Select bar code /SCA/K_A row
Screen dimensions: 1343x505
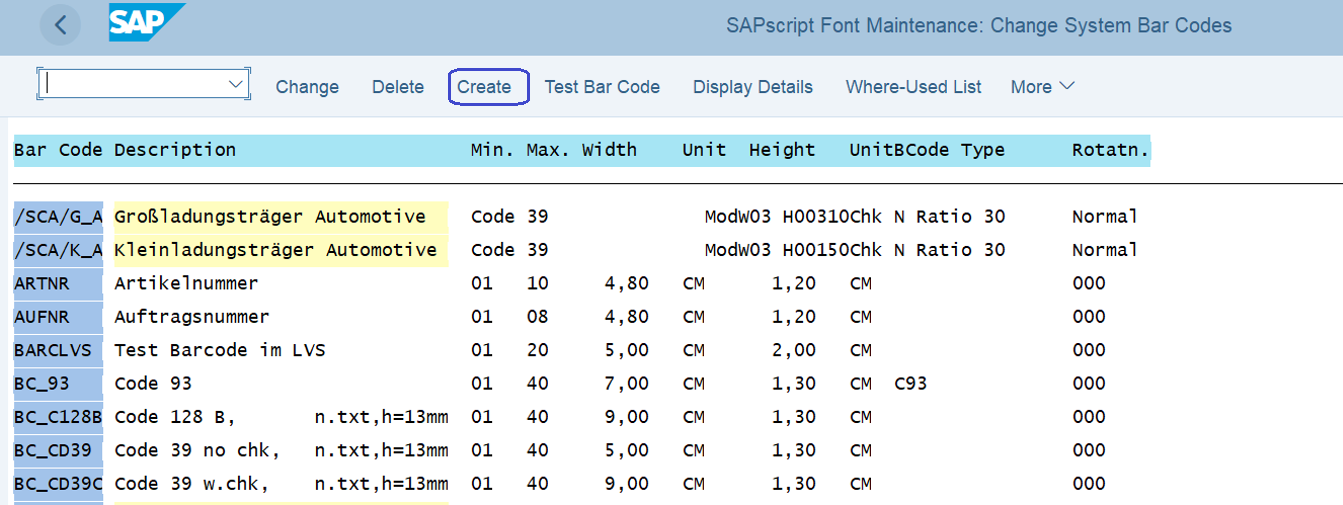coord(58,250)
